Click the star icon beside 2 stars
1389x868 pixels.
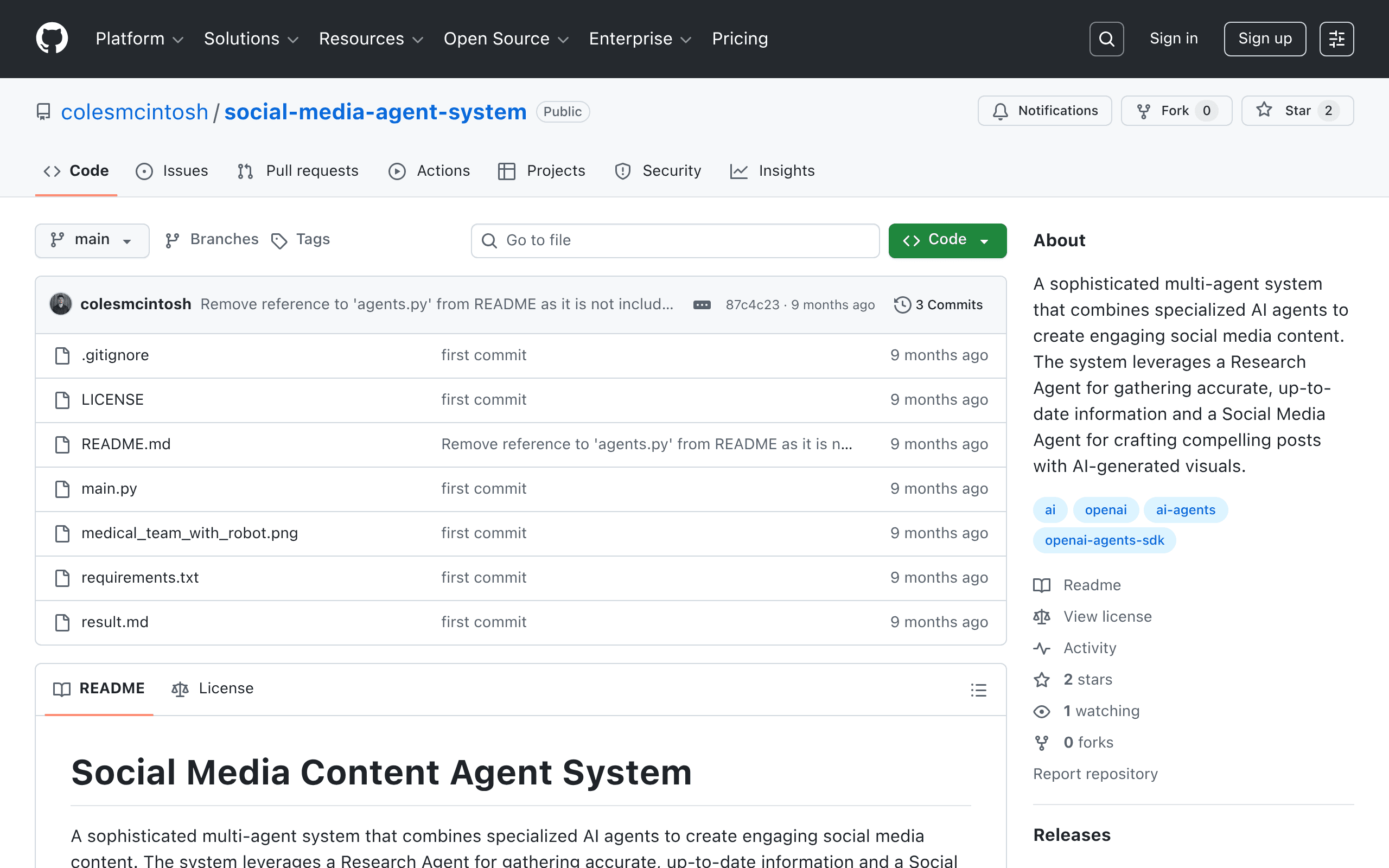click(1042, 680)
